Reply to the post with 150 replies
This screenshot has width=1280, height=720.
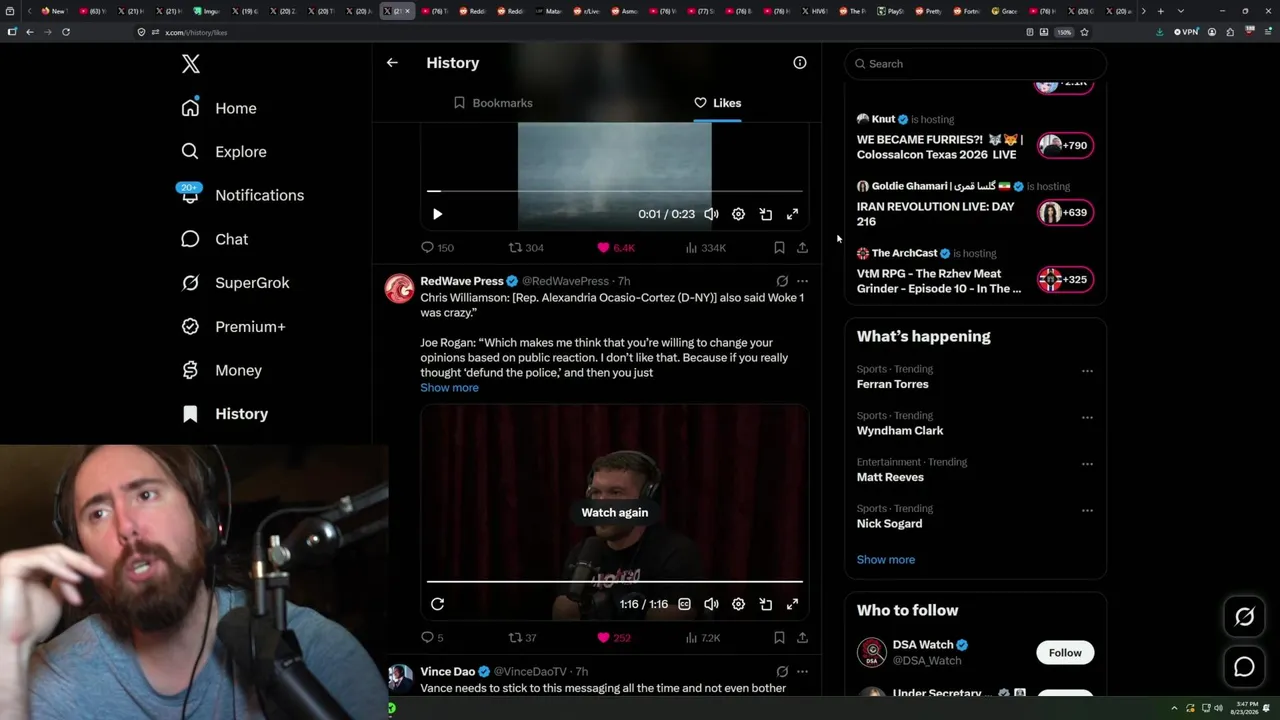pyautogui.click(x=437, y=248)
